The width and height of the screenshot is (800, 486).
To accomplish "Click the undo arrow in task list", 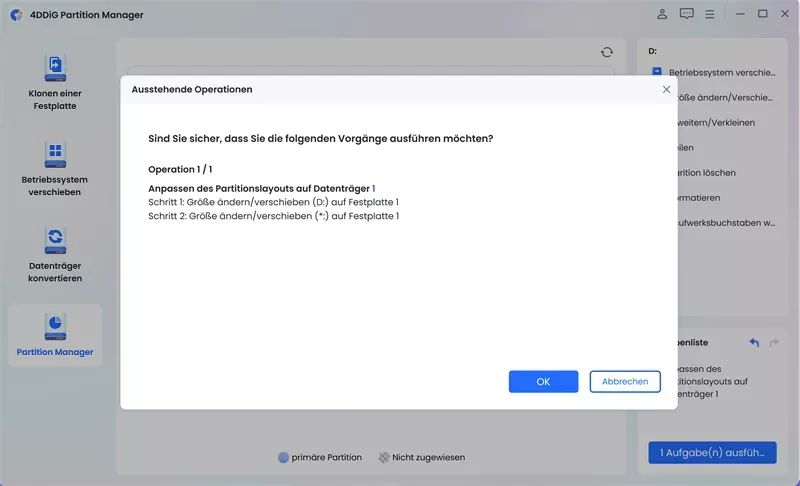I will coord(754,343).
